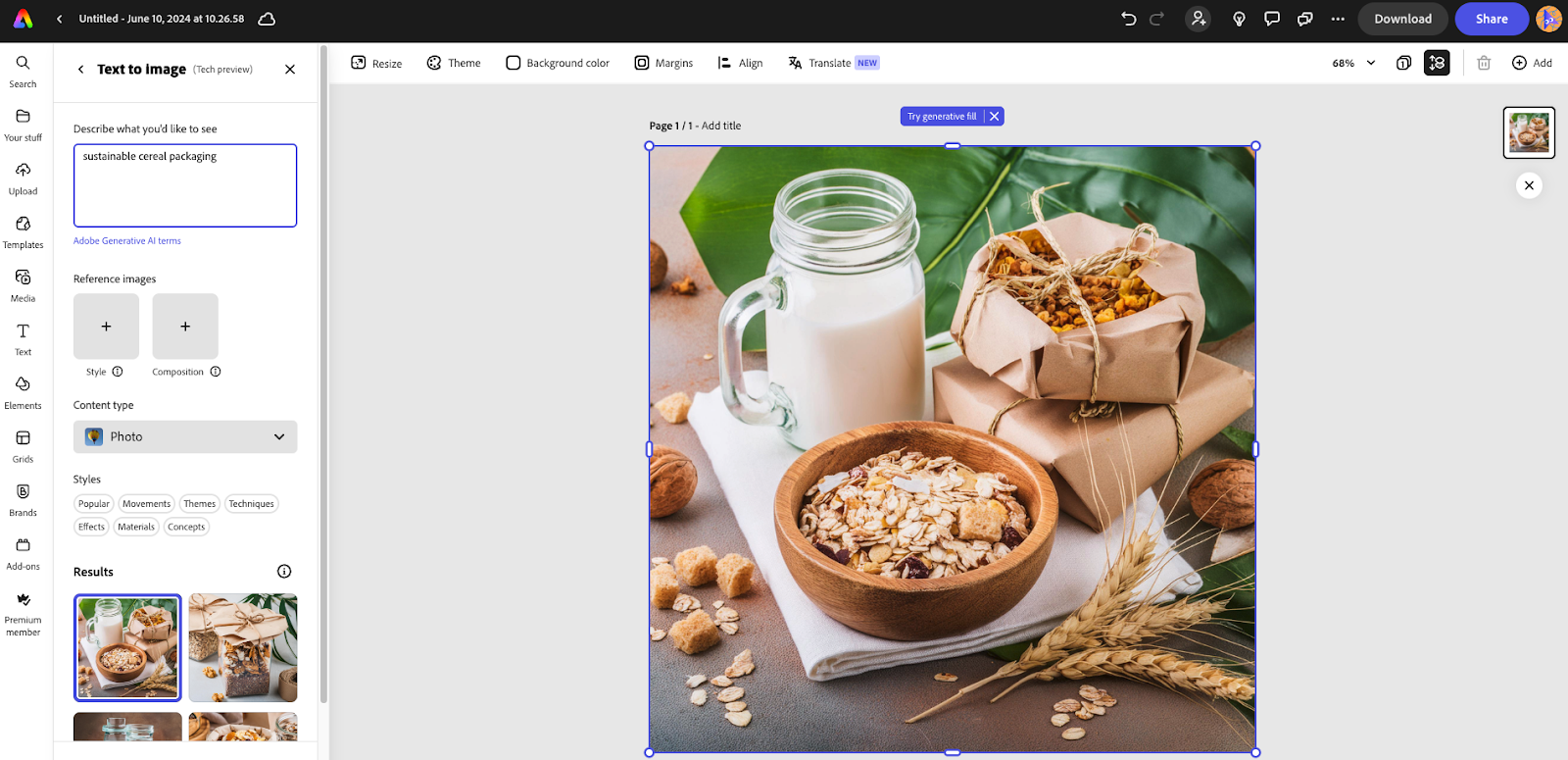Show info about Composition reference

pyautogui.click(x=216, y=372)
